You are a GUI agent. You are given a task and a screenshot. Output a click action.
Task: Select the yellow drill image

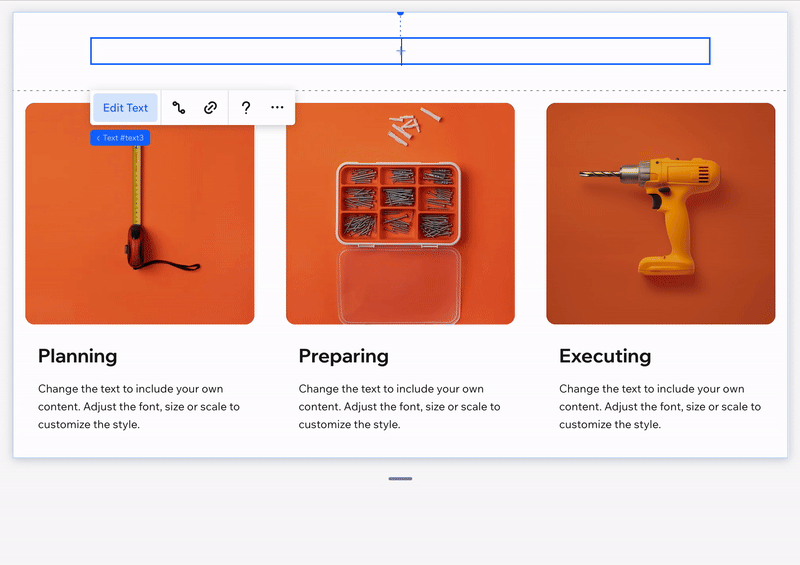pos(661,213)
